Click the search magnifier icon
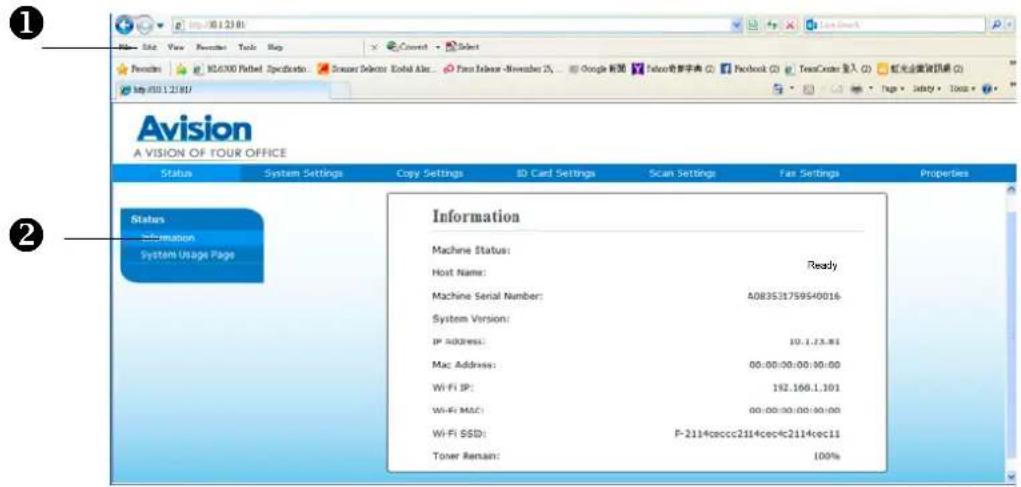The height and width of the screenshot is (487, 1021). [x=997, y=25]
